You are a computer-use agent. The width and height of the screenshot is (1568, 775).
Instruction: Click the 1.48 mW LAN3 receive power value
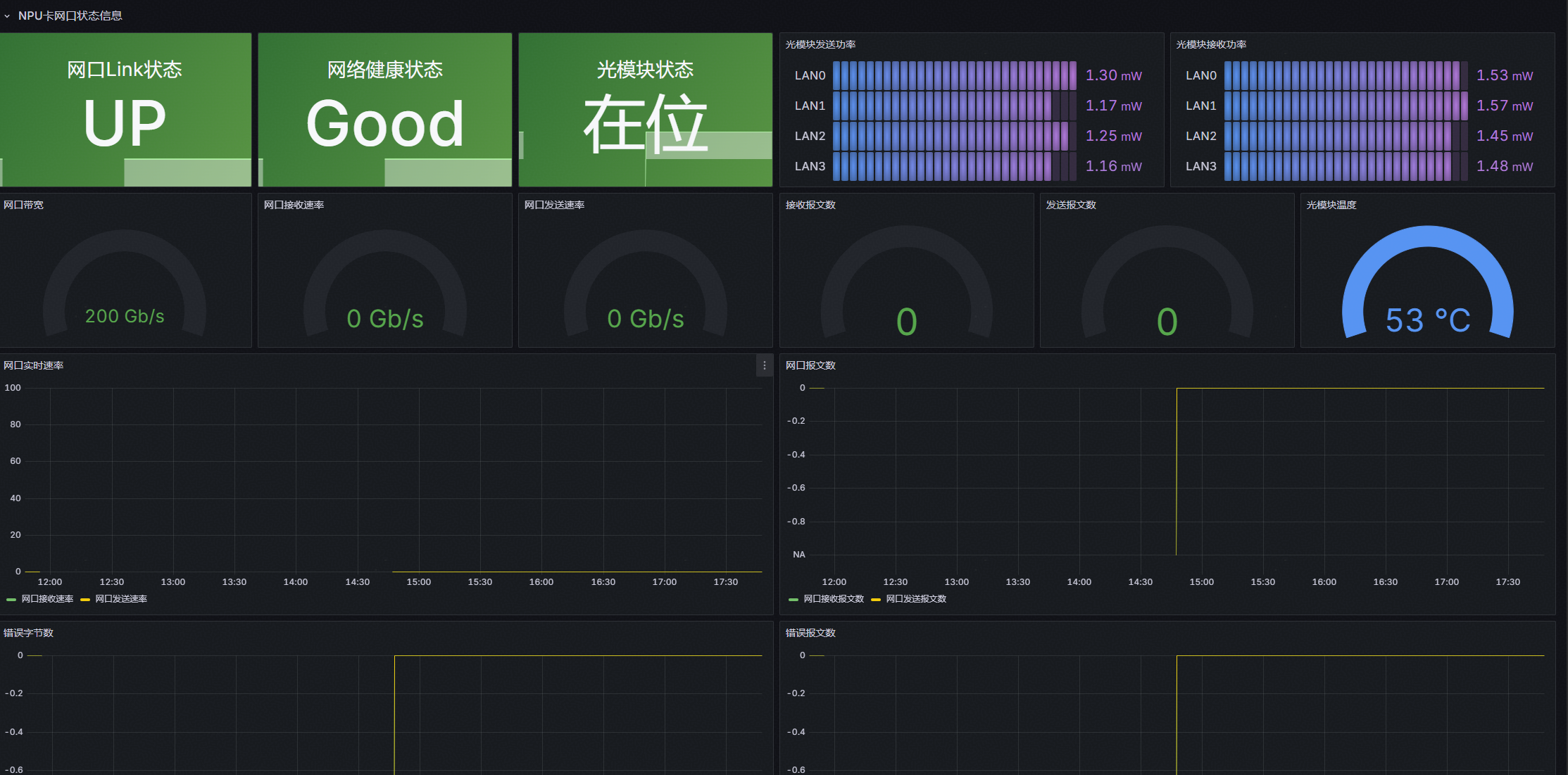[x=1504, y=166]
